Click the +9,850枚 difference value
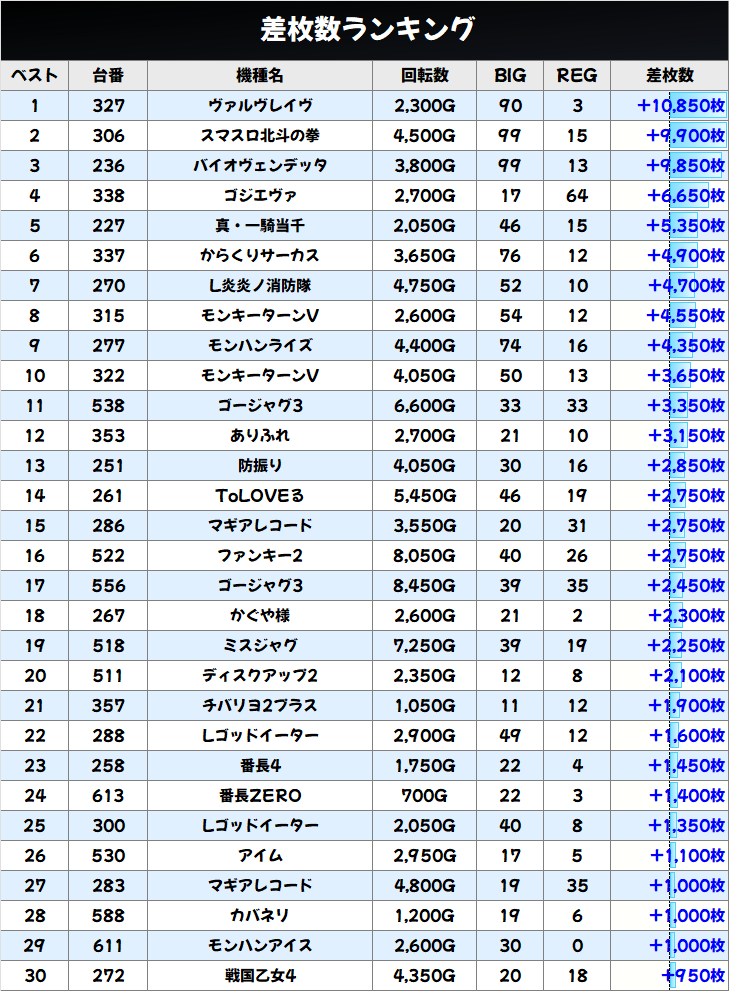The height and width of the screenshot is (991, 729). 685,166
